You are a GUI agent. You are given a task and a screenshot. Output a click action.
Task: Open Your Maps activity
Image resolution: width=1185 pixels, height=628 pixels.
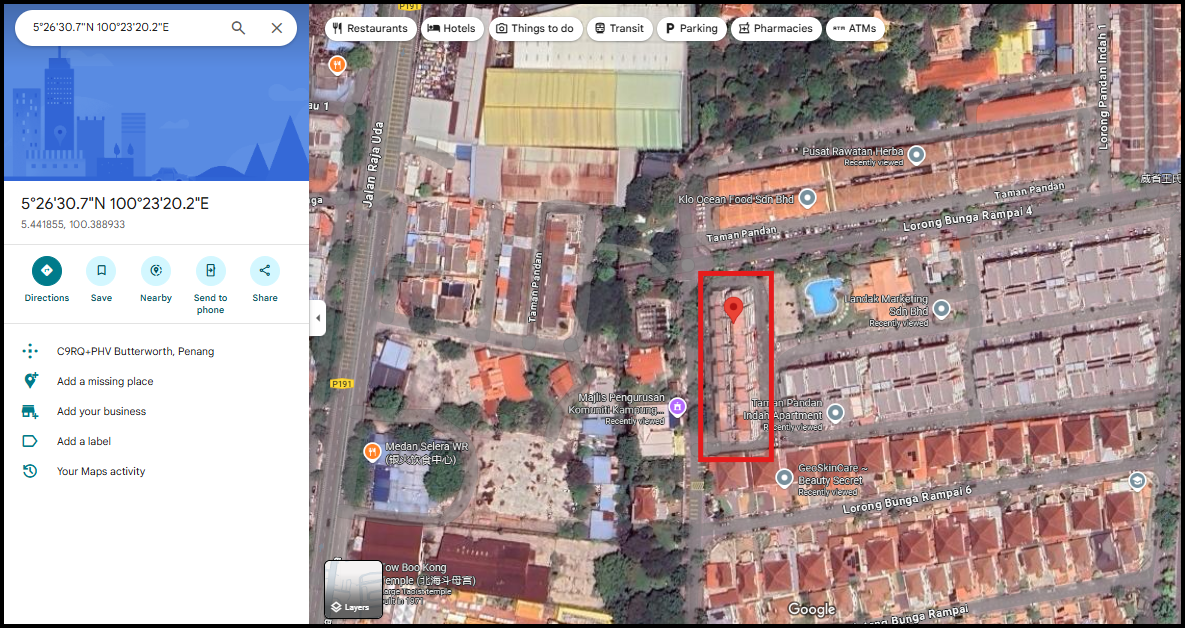click(x=101, y=471)
